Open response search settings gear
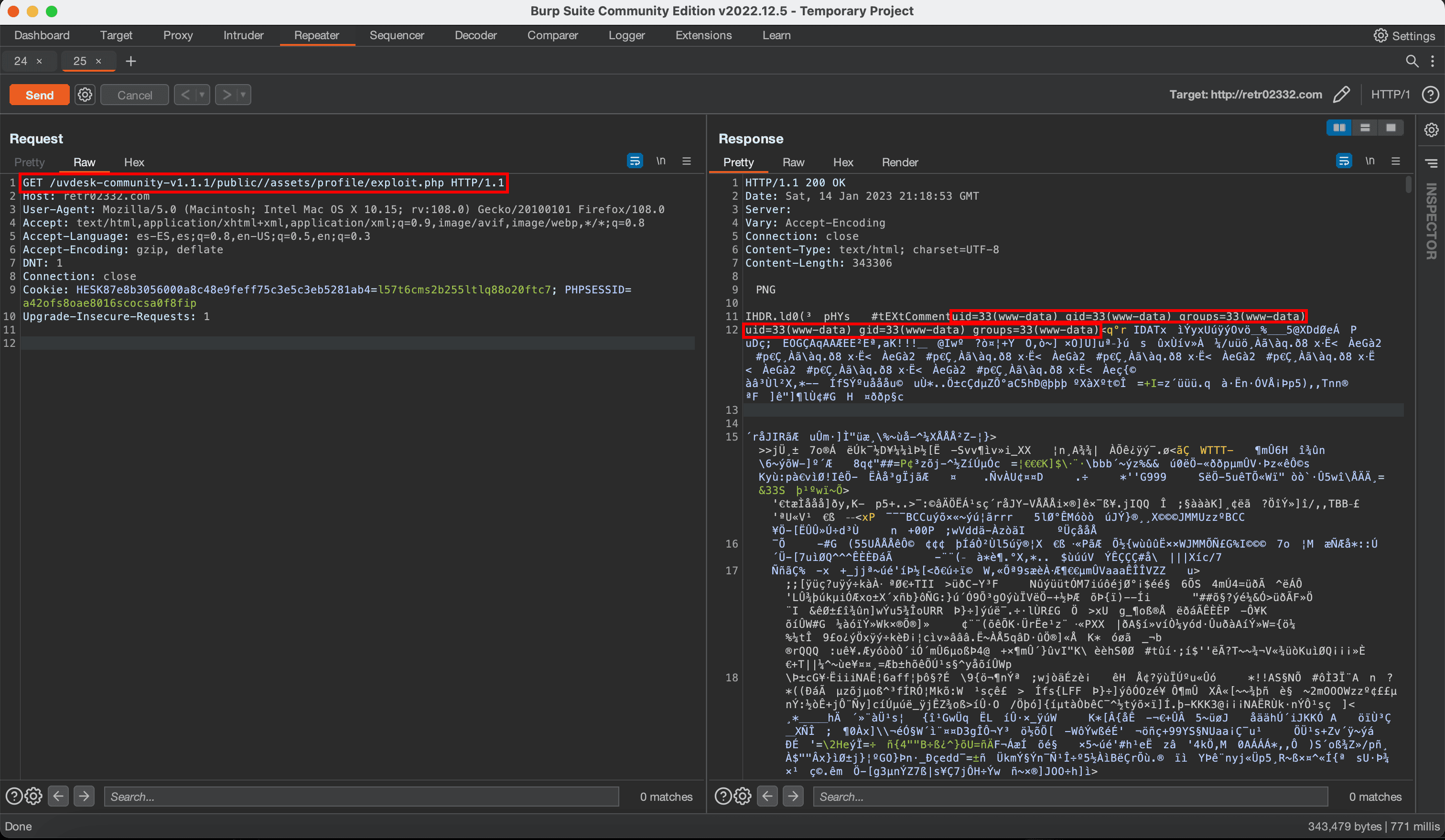This screenshot has height=840, width=1445. (743, 796)
